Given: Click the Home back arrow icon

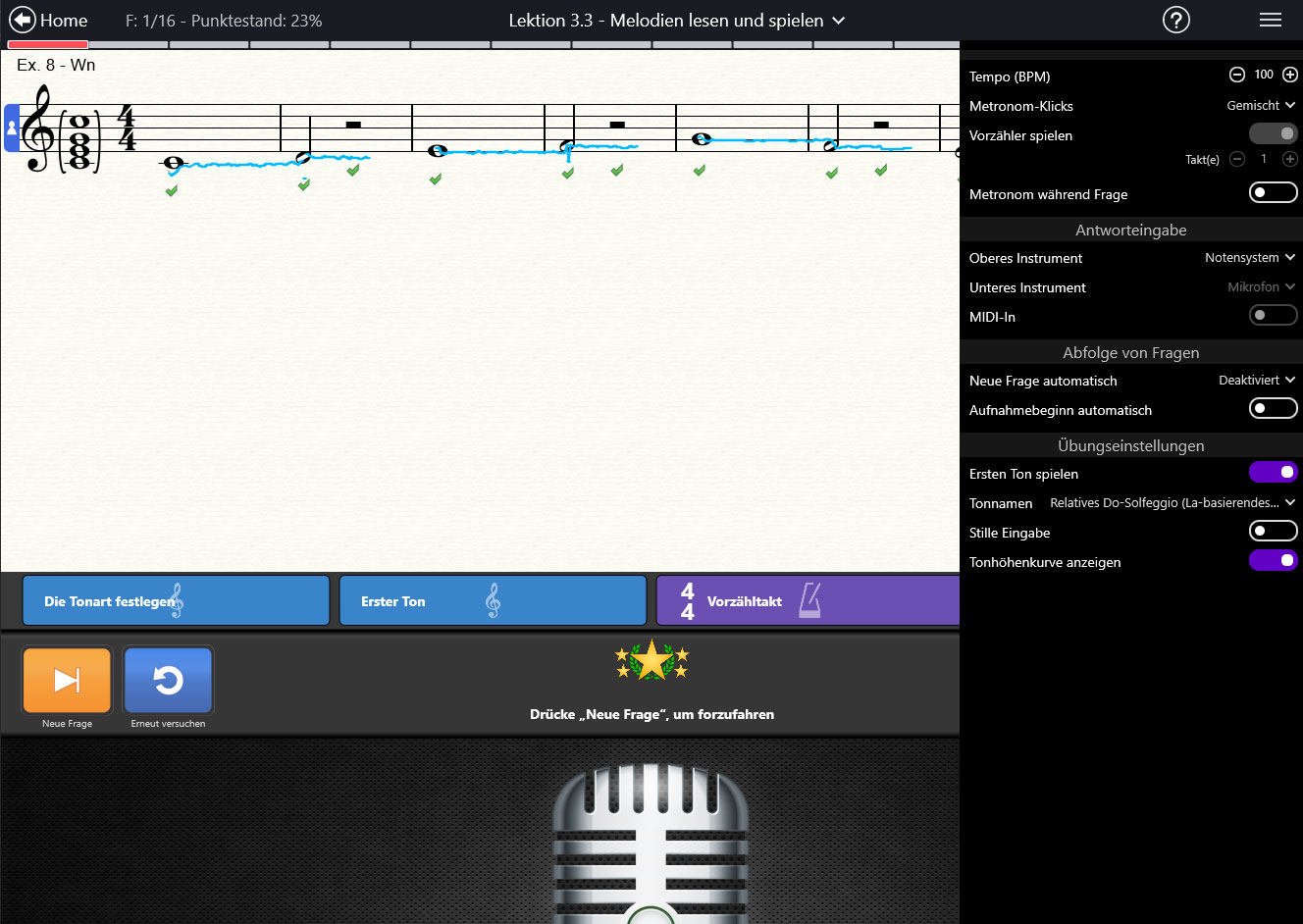Looking at the screenshot, I should pos(22,20).
